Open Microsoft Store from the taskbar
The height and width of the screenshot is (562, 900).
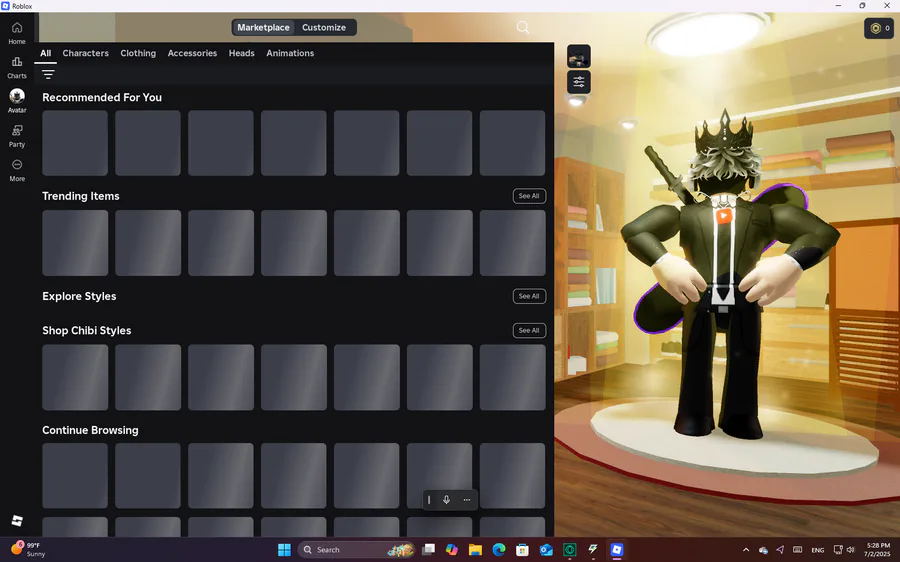[x=522, y=550]
